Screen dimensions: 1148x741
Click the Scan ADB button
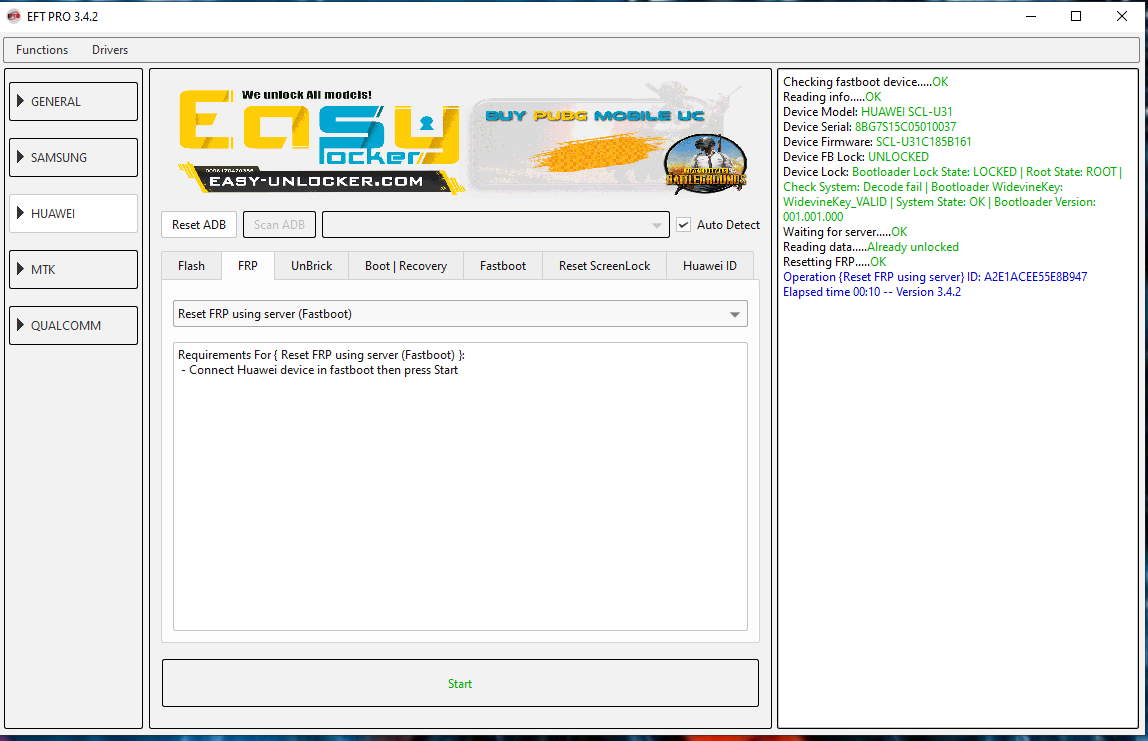pyautogui.click(x=279, y=225)
